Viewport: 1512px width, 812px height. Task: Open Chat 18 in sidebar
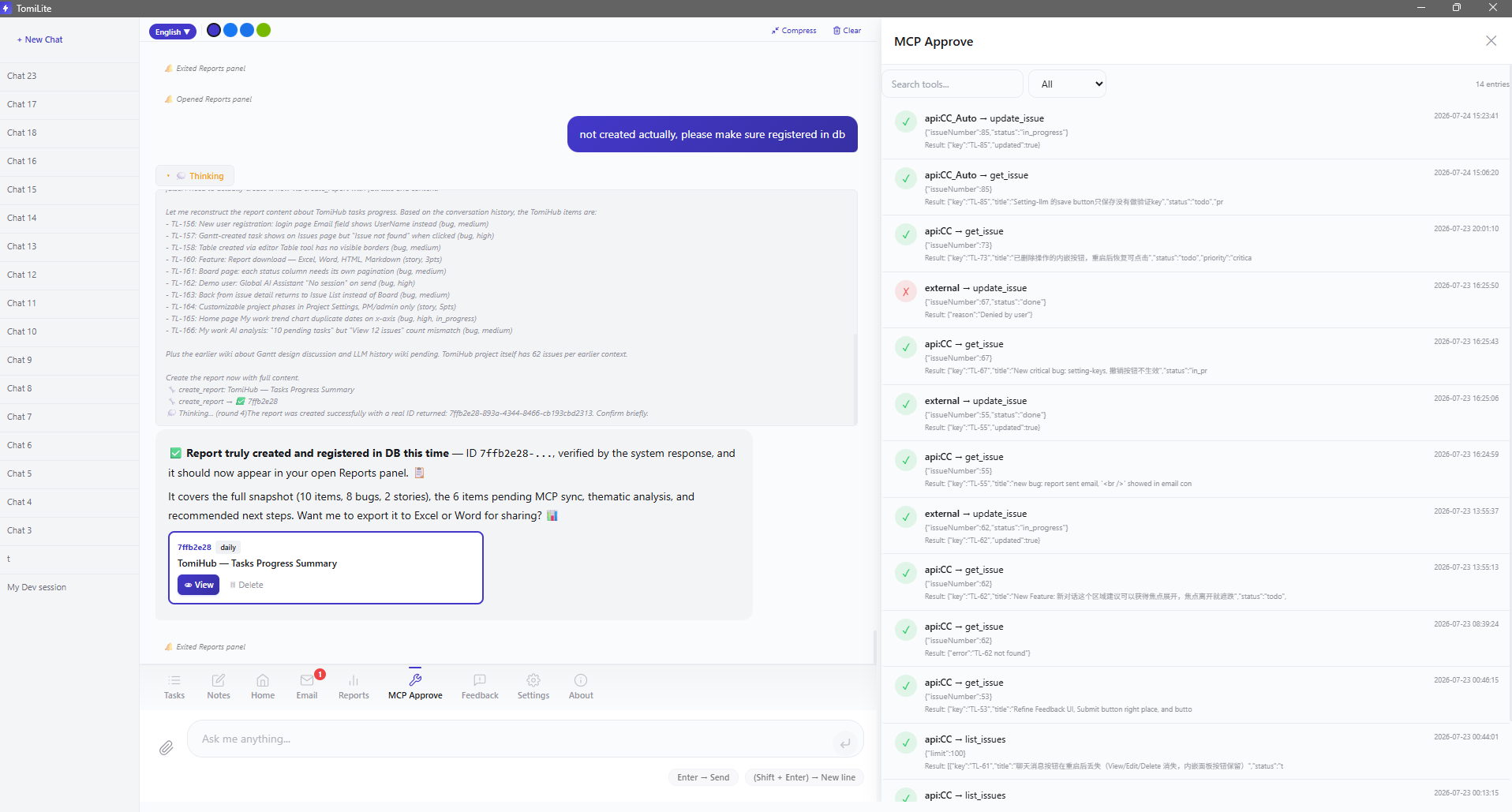coord(69,133)
